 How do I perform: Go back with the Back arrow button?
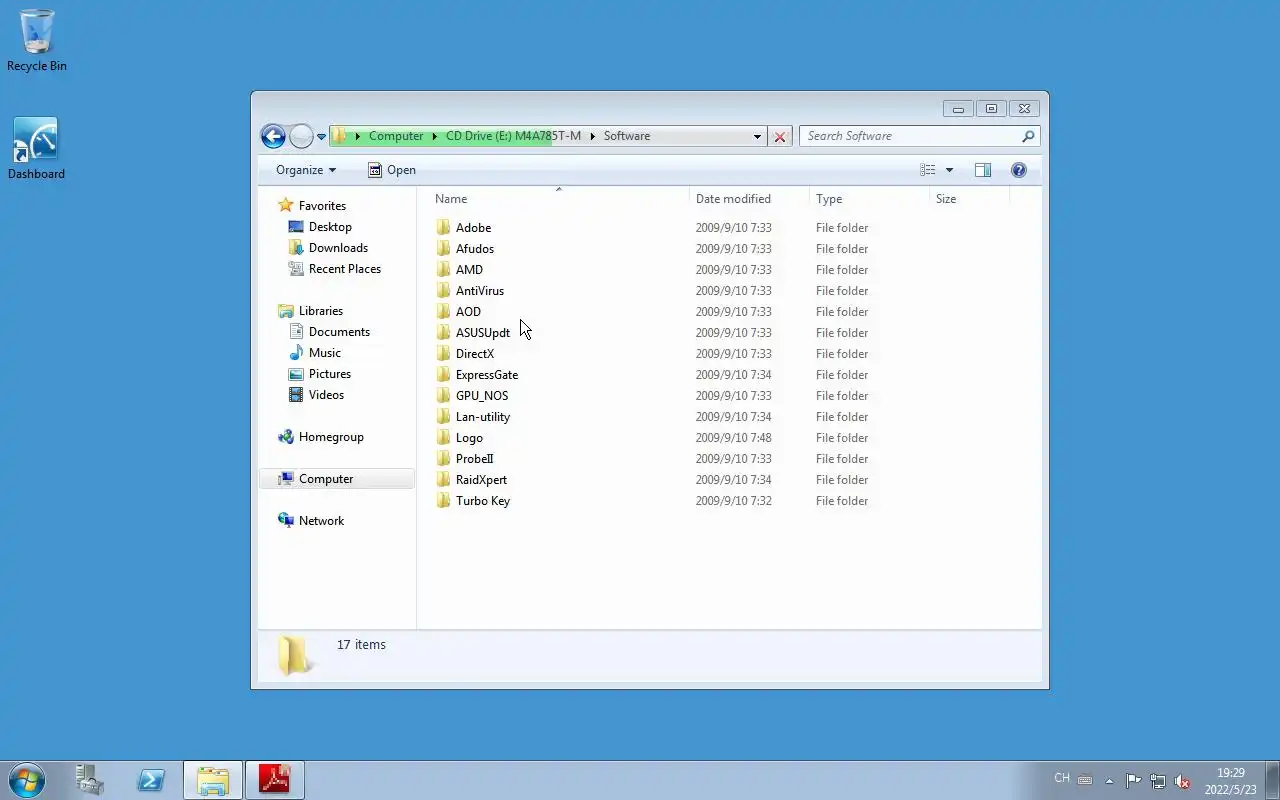click(273, 136)
